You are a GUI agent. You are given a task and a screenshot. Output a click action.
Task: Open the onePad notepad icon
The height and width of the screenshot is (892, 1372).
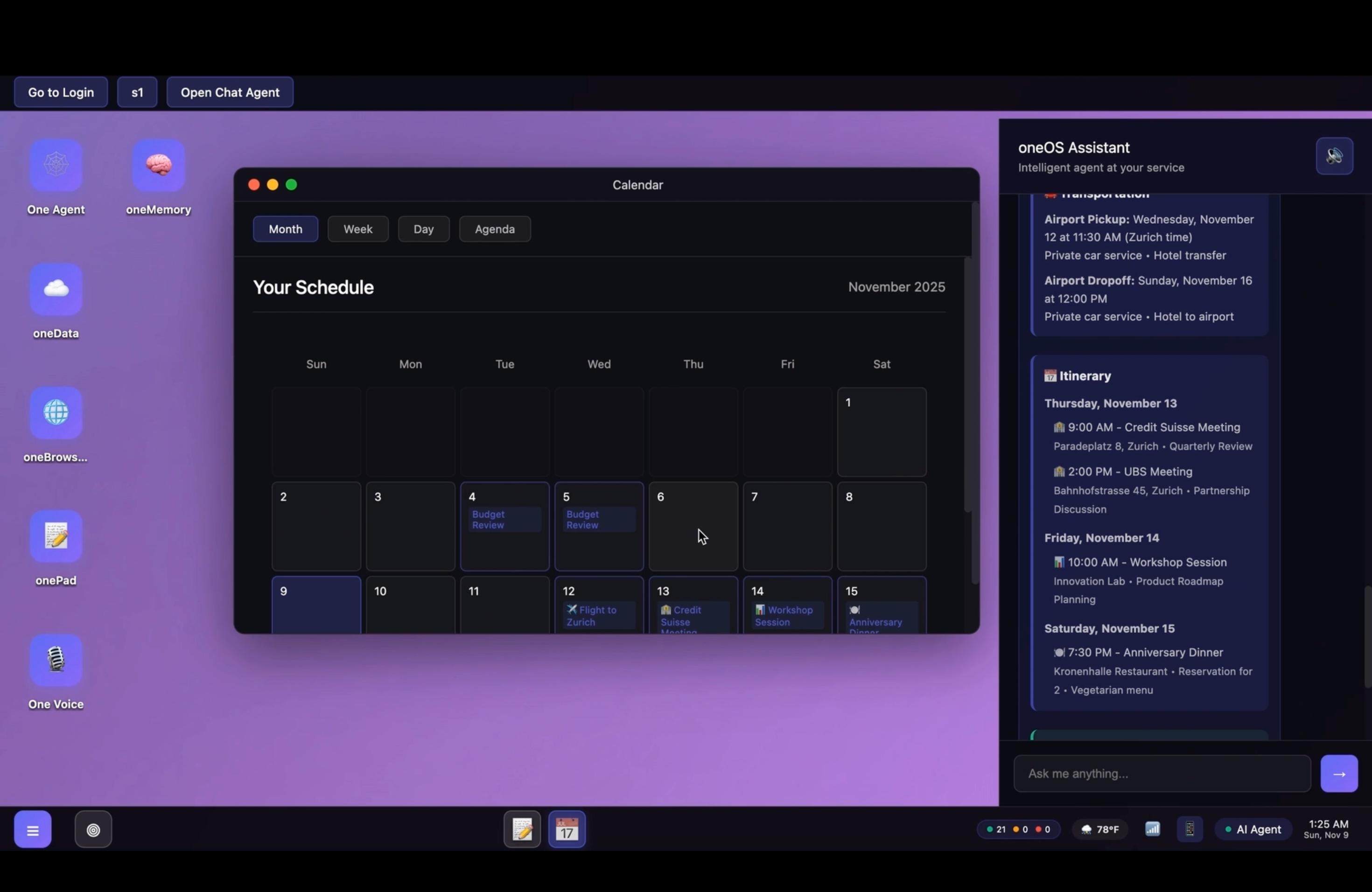click(56, 537)
